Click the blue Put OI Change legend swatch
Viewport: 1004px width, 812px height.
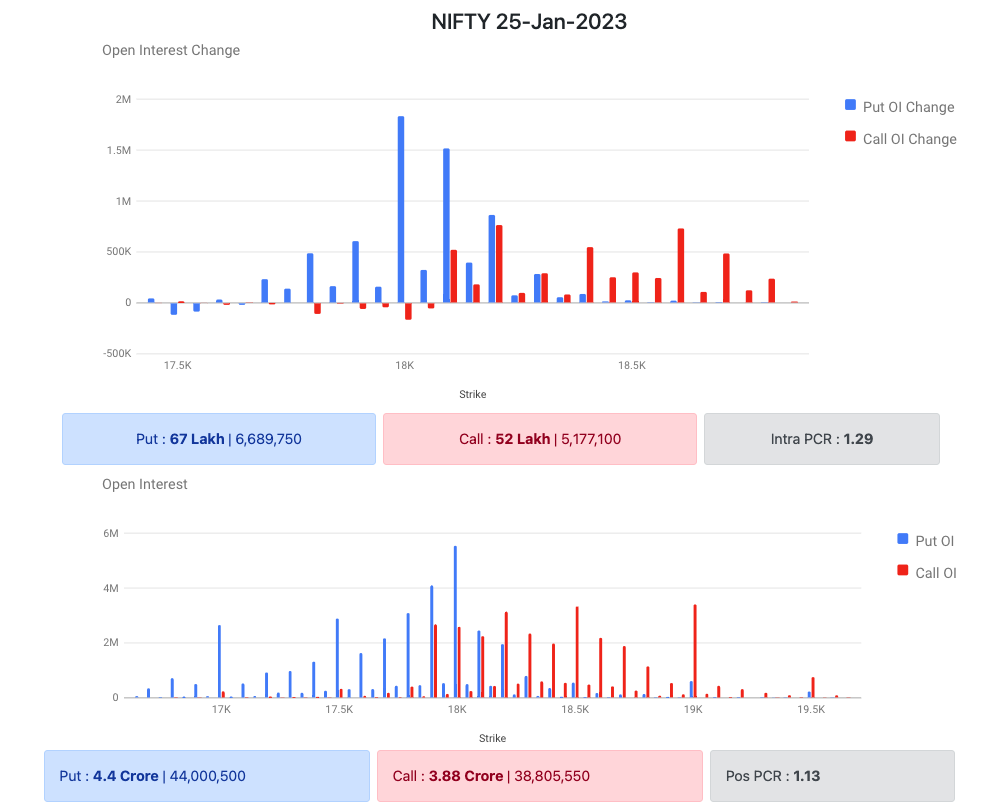click(850, 106)
